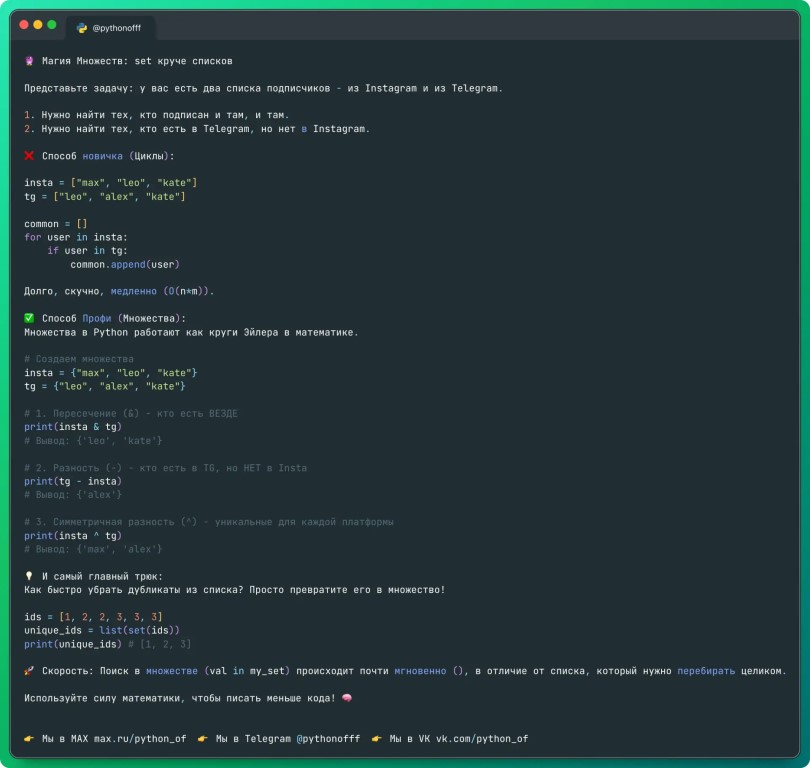Click the red cross mark before Способ новичка
810x768 pixels.
(30, 156)
